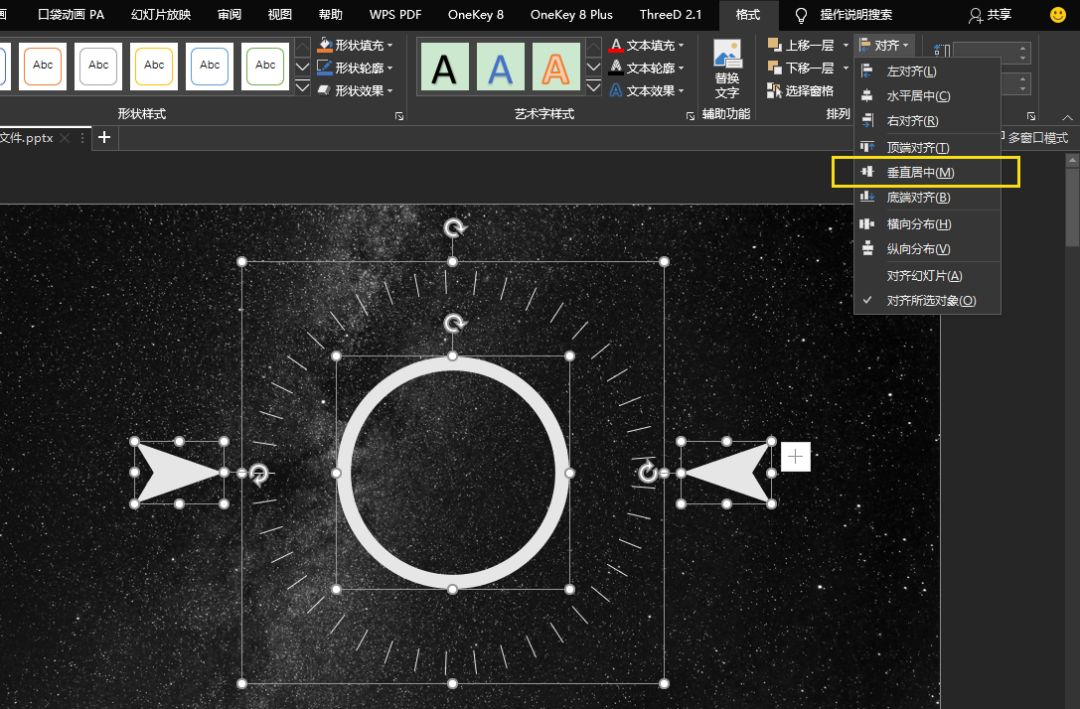Viewport: 1080px width, 709px height.
Task: Open the 对齐 align dropdown
Action: (884, 45)
